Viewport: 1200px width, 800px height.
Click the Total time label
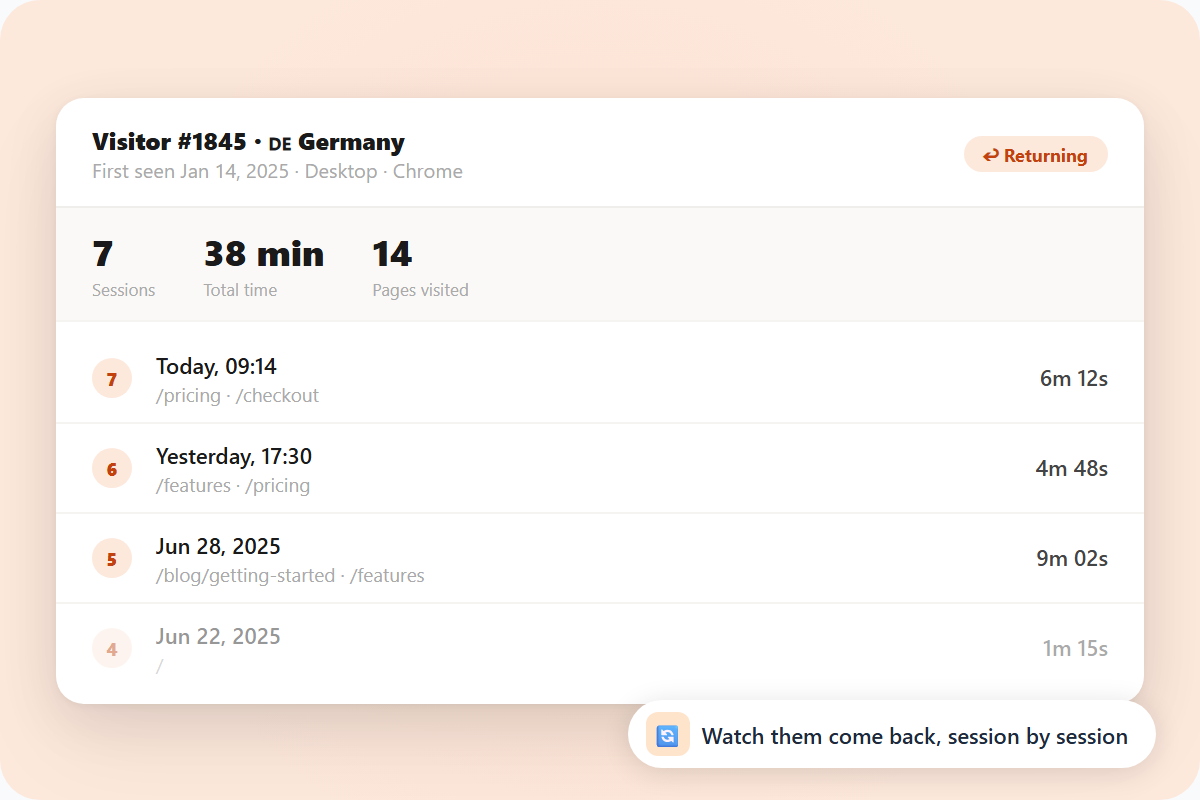point(240,290)
